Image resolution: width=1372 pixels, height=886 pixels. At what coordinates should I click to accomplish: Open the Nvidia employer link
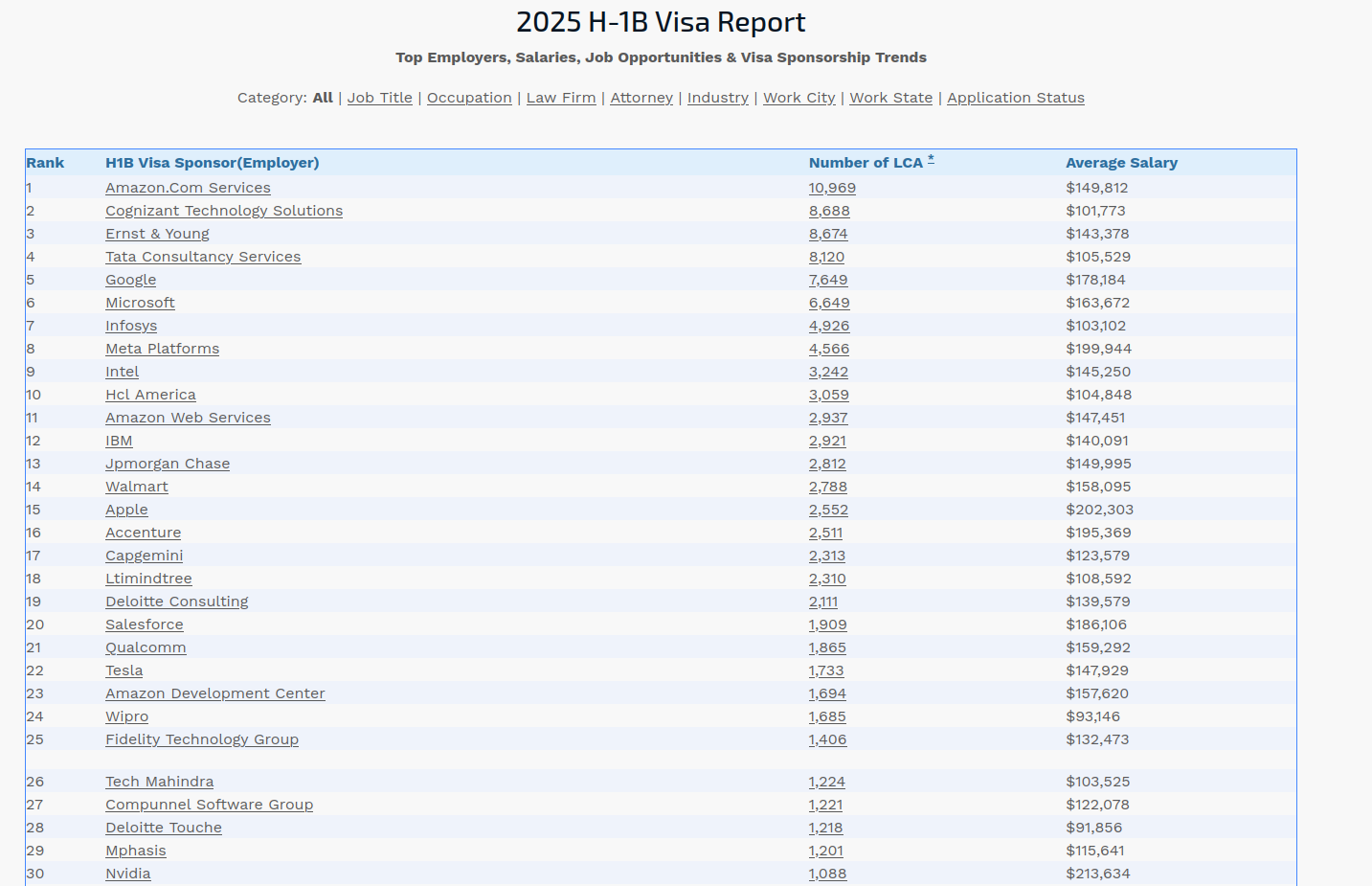pyautogui.click(x=127, y=874)
